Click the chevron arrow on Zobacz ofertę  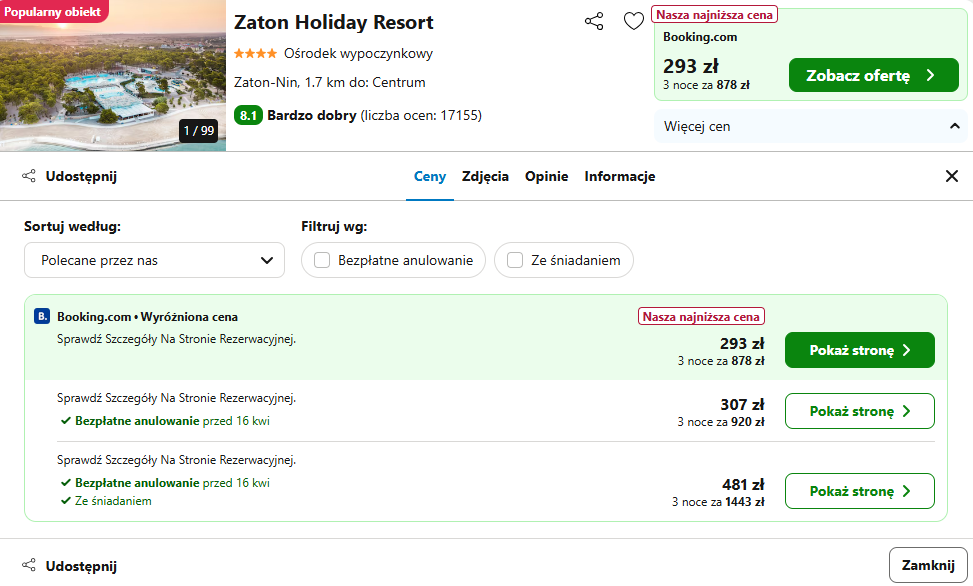tap(930, 75)
